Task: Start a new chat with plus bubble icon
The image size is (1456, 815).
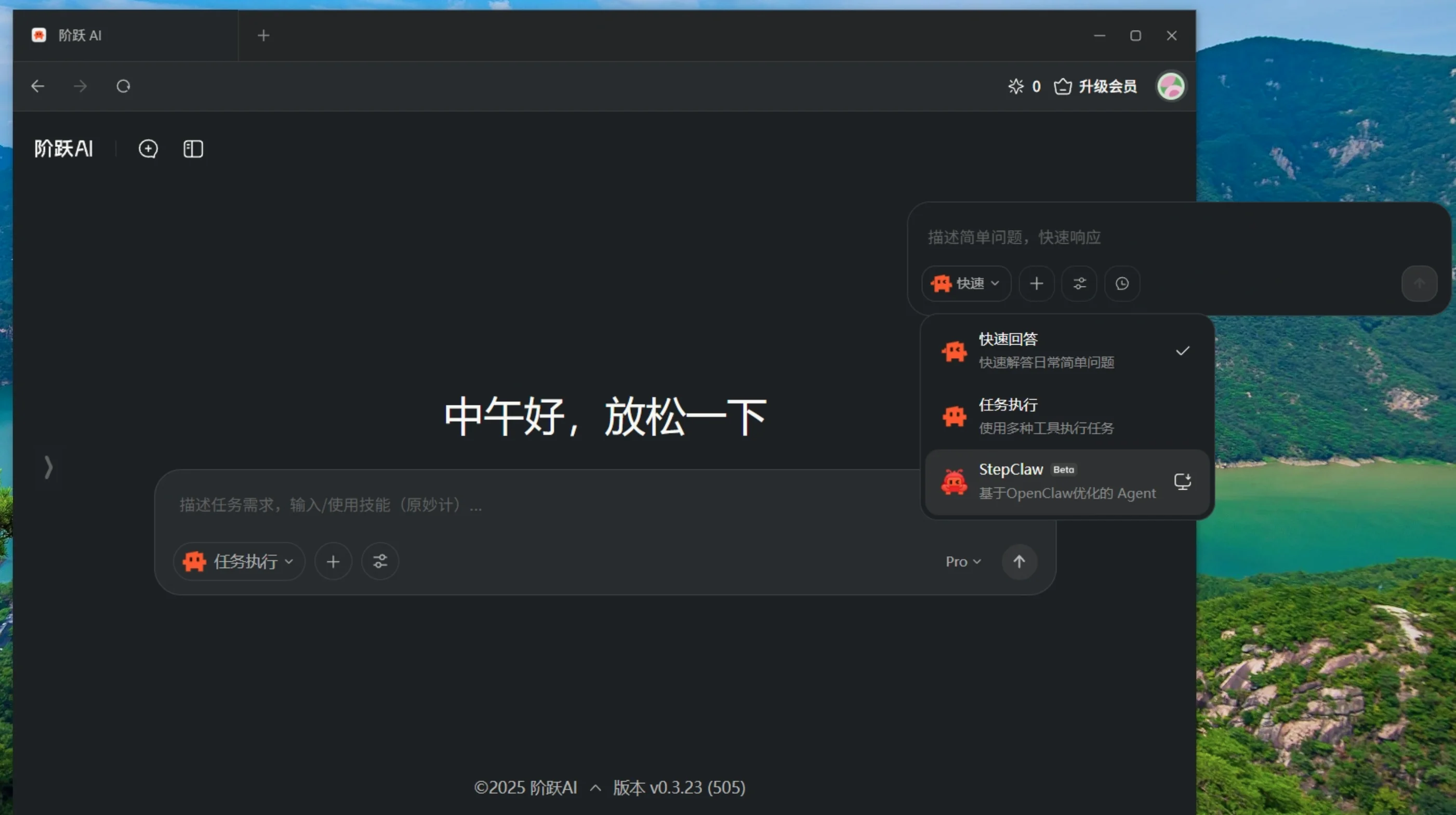Action: tap(148, 149)
